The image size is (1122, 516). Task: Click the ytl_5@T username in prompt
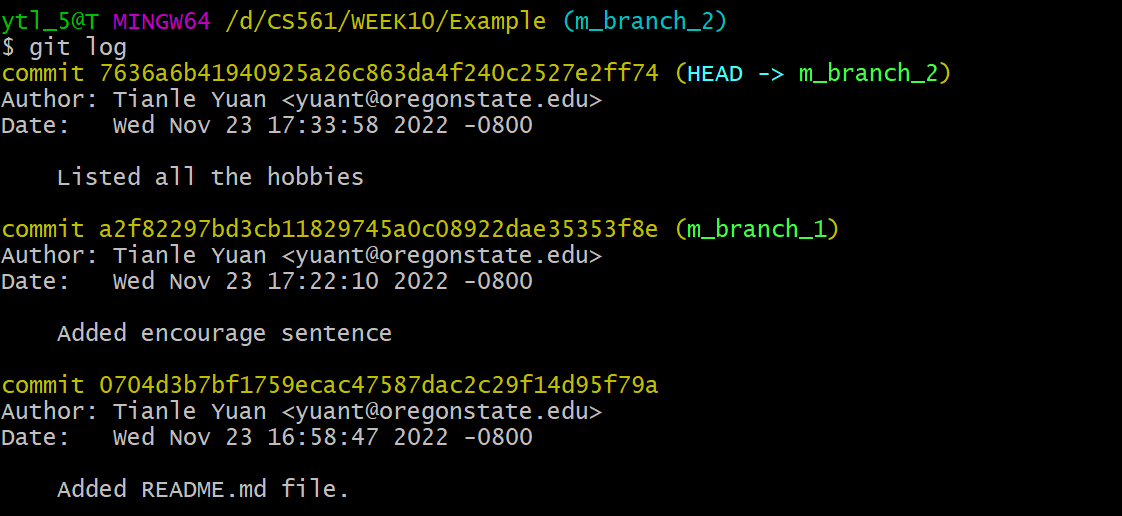[49, 21]
